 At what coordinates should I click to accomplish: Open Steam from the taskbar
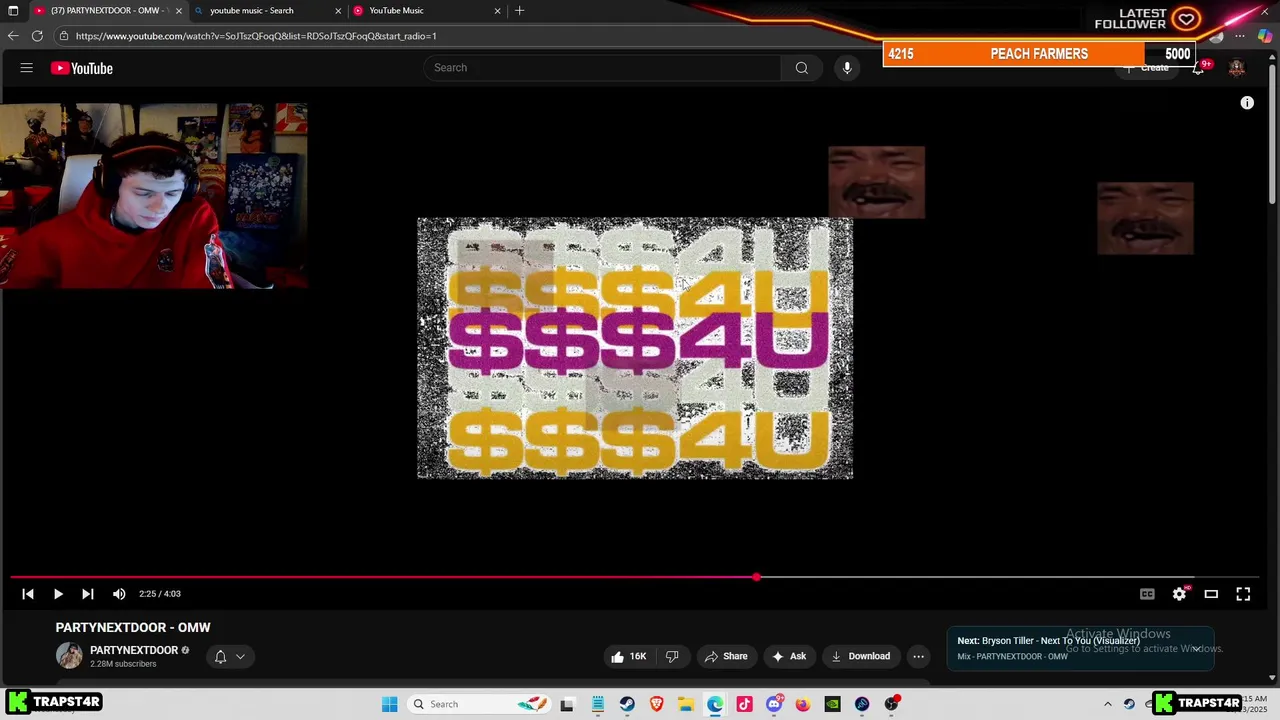pos(627,704)
